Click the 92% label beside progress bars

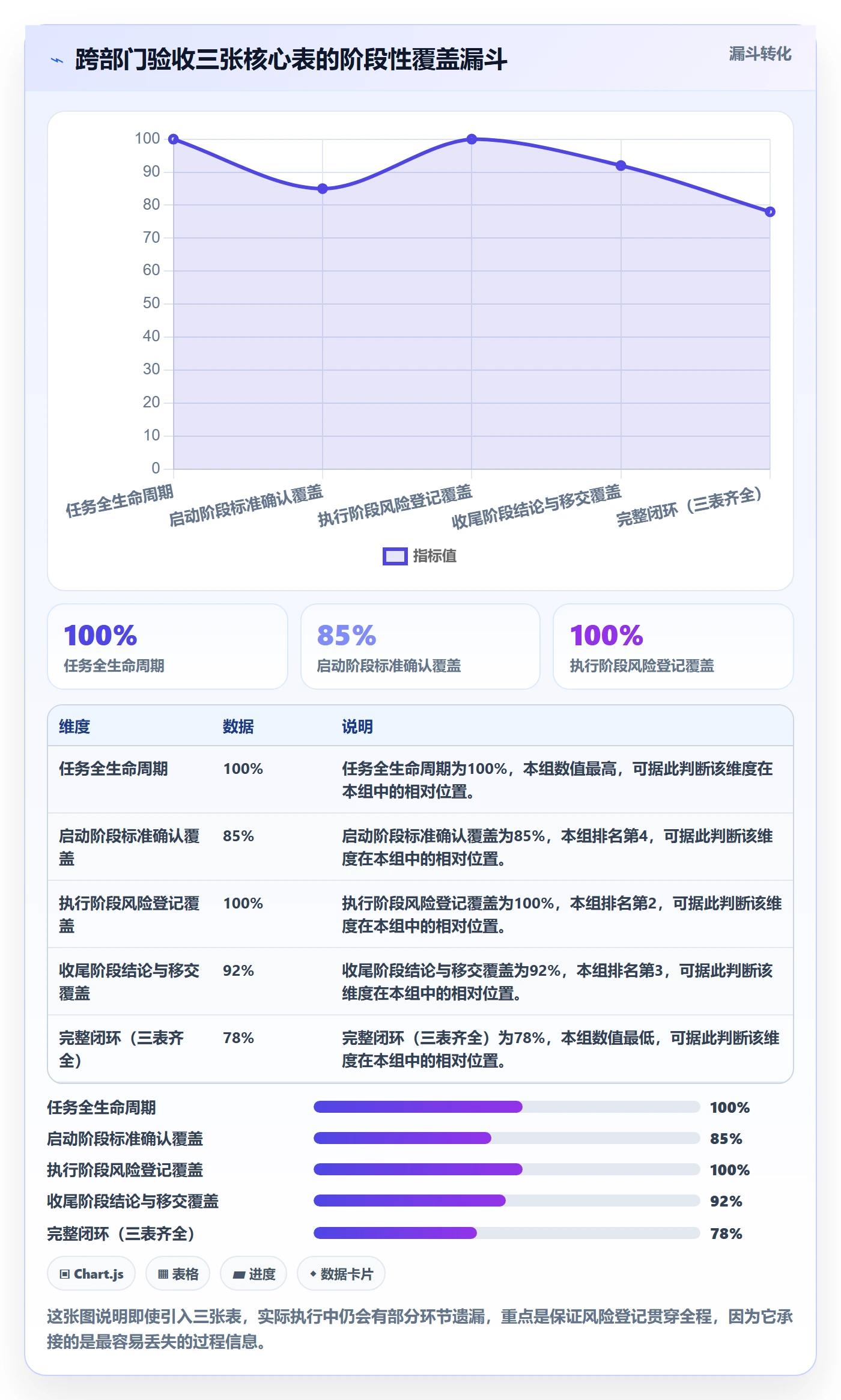click(x=726, y=1201)
